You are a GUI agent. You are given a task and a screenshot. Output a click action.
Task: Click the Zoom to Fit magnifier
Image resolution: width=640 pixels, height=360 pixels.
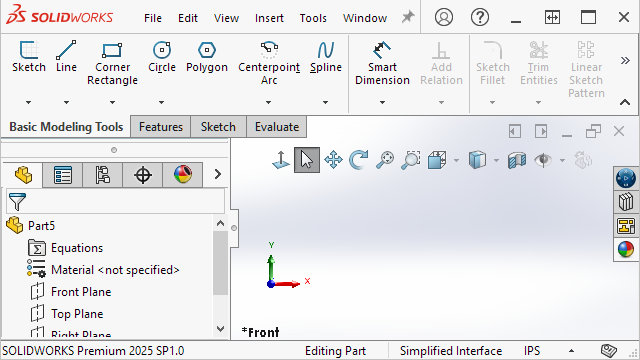(384, 160)
